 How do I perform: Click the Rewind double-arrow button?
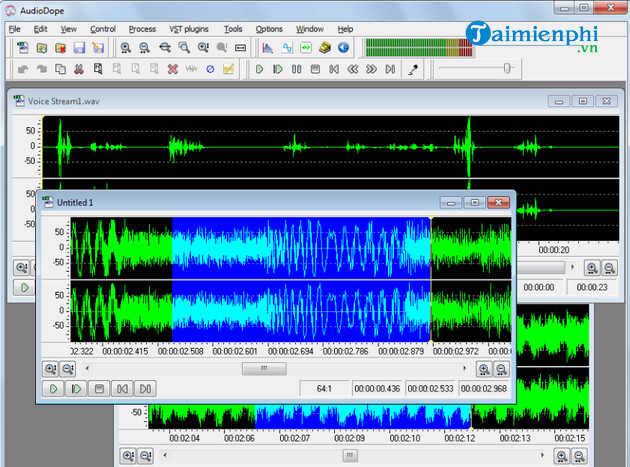coord(352,69)
